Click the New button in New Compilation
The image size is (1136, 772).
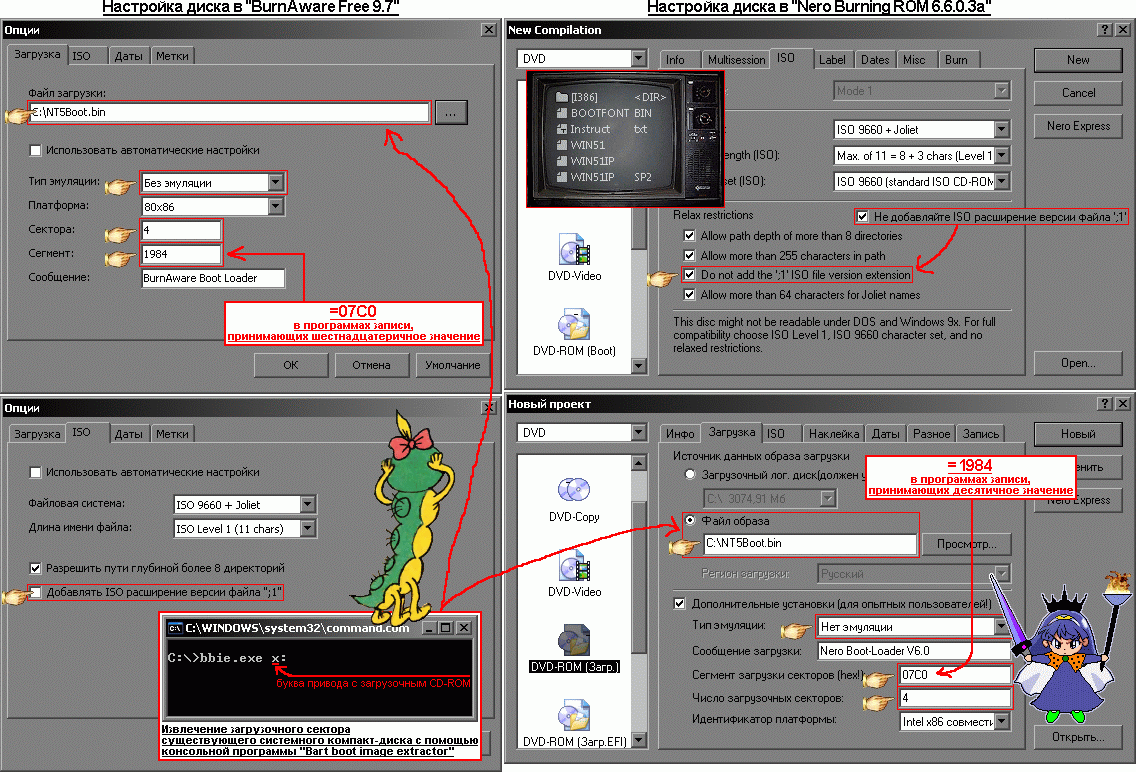(x=1078, y=60)
